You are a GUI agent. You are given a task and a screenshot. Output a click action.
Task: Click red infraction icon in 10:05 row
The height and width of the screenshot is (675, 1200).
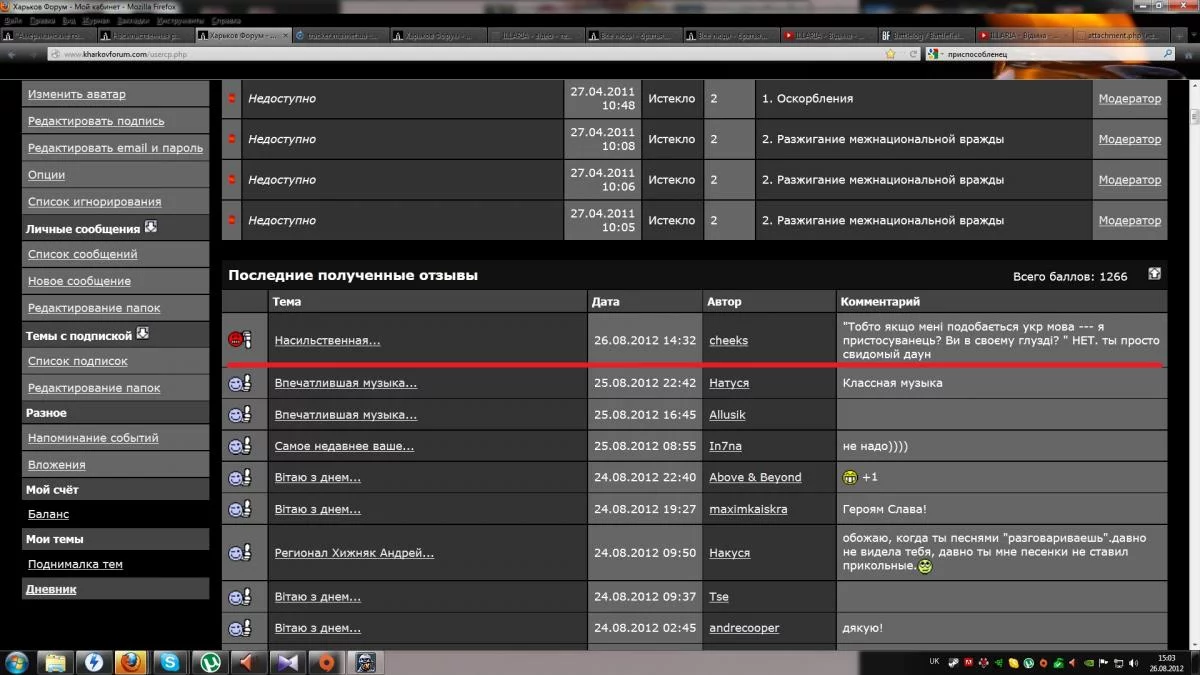(232, 220)
